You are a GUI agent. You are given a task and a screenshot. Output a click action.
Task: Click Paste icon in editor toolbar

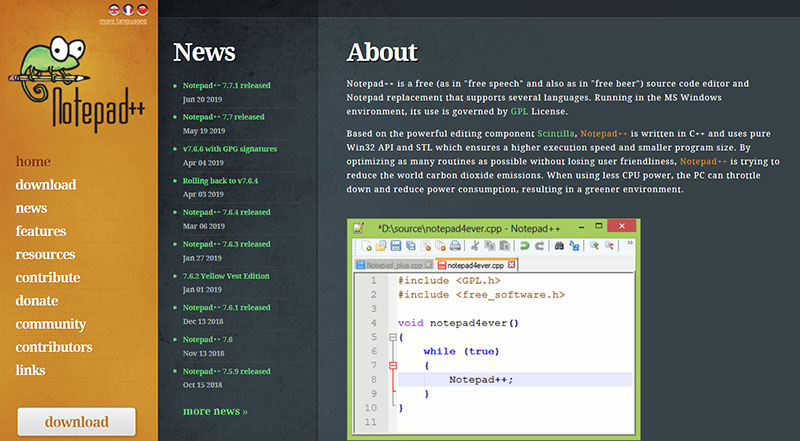[x=505, y=246]
